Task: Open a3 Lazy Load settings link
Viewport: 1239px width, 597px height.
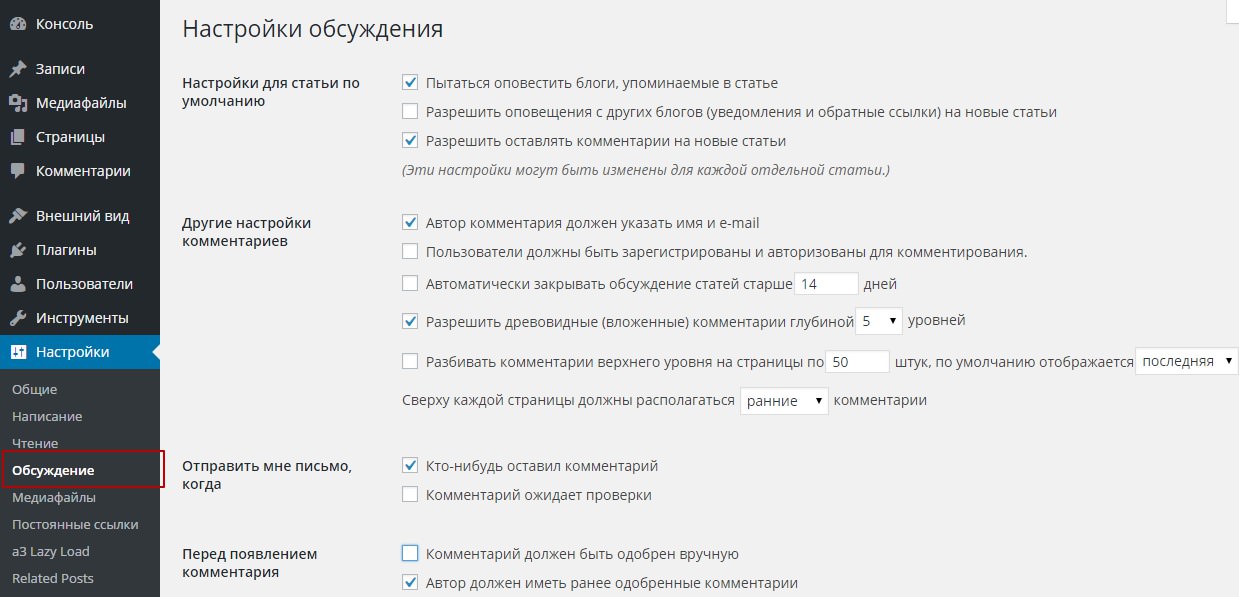Action: [x=51, y=551]
